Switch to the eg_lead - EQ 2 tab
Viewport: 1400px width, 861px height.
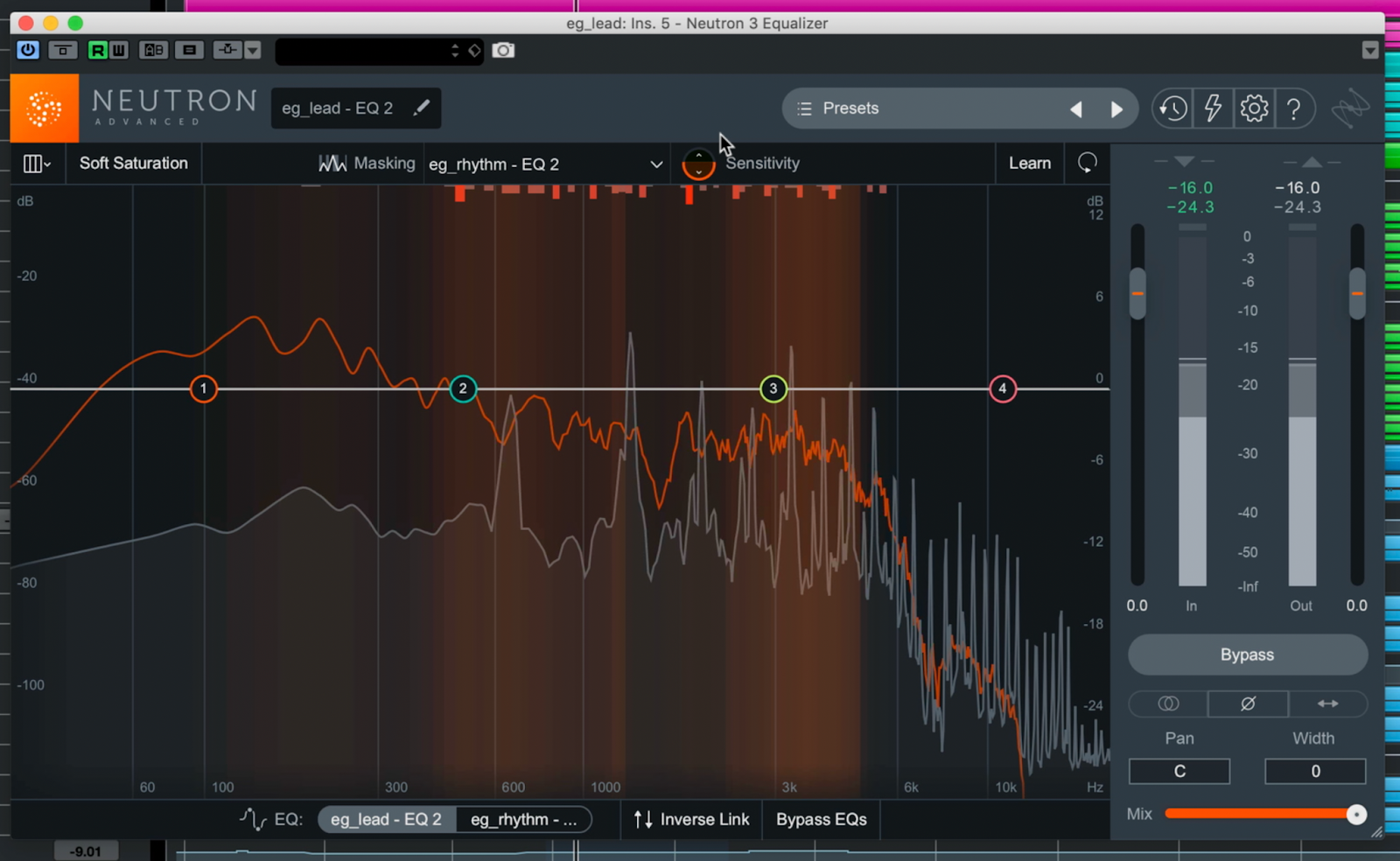click(x=386, y=820)
